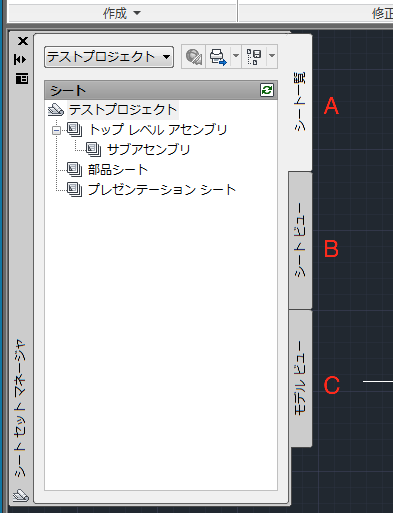Select the テストプロジェクト root tree node

[x=123, y=110]
